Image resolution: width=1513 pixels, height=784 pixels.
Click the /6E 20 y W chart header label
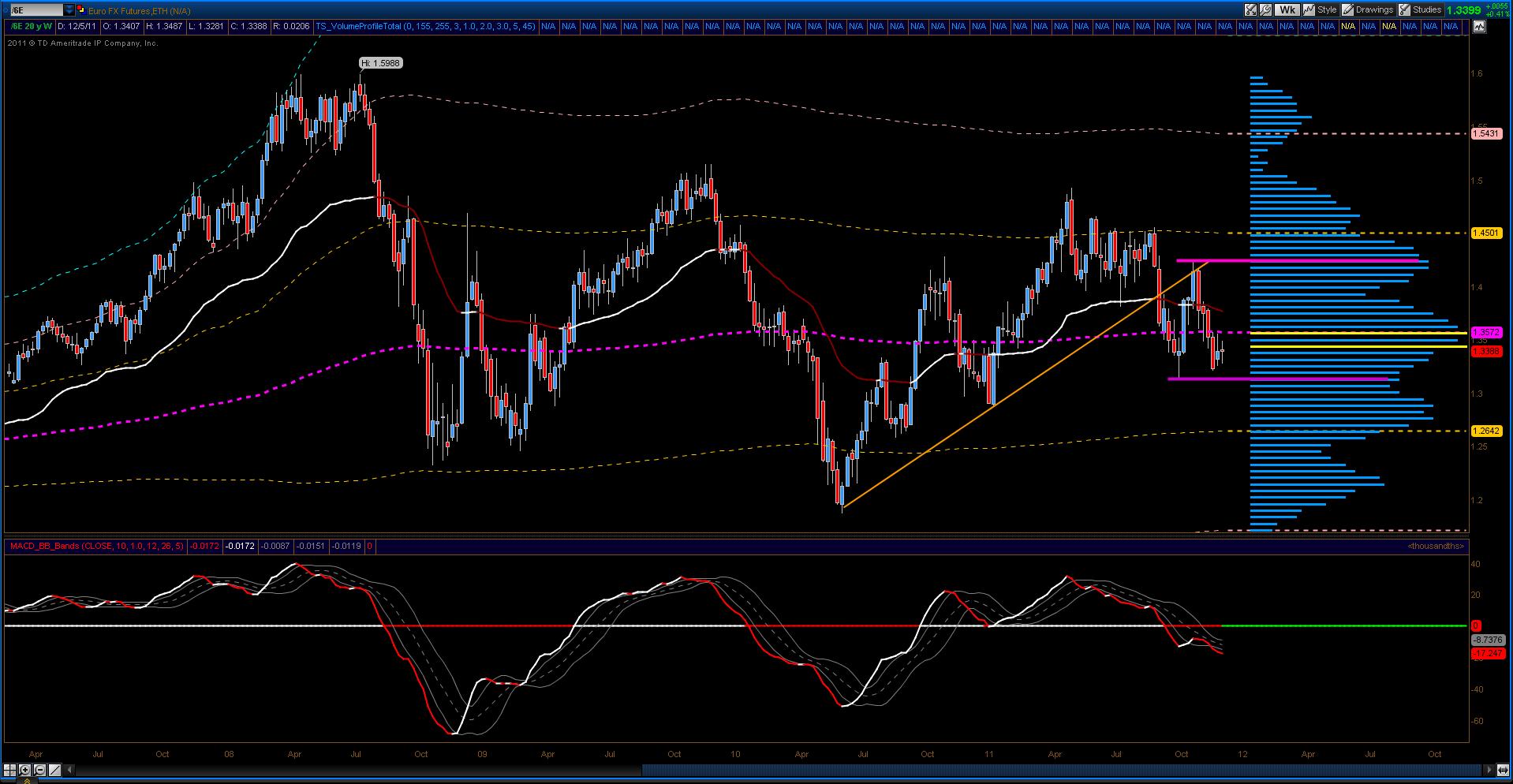click(30, 26)
